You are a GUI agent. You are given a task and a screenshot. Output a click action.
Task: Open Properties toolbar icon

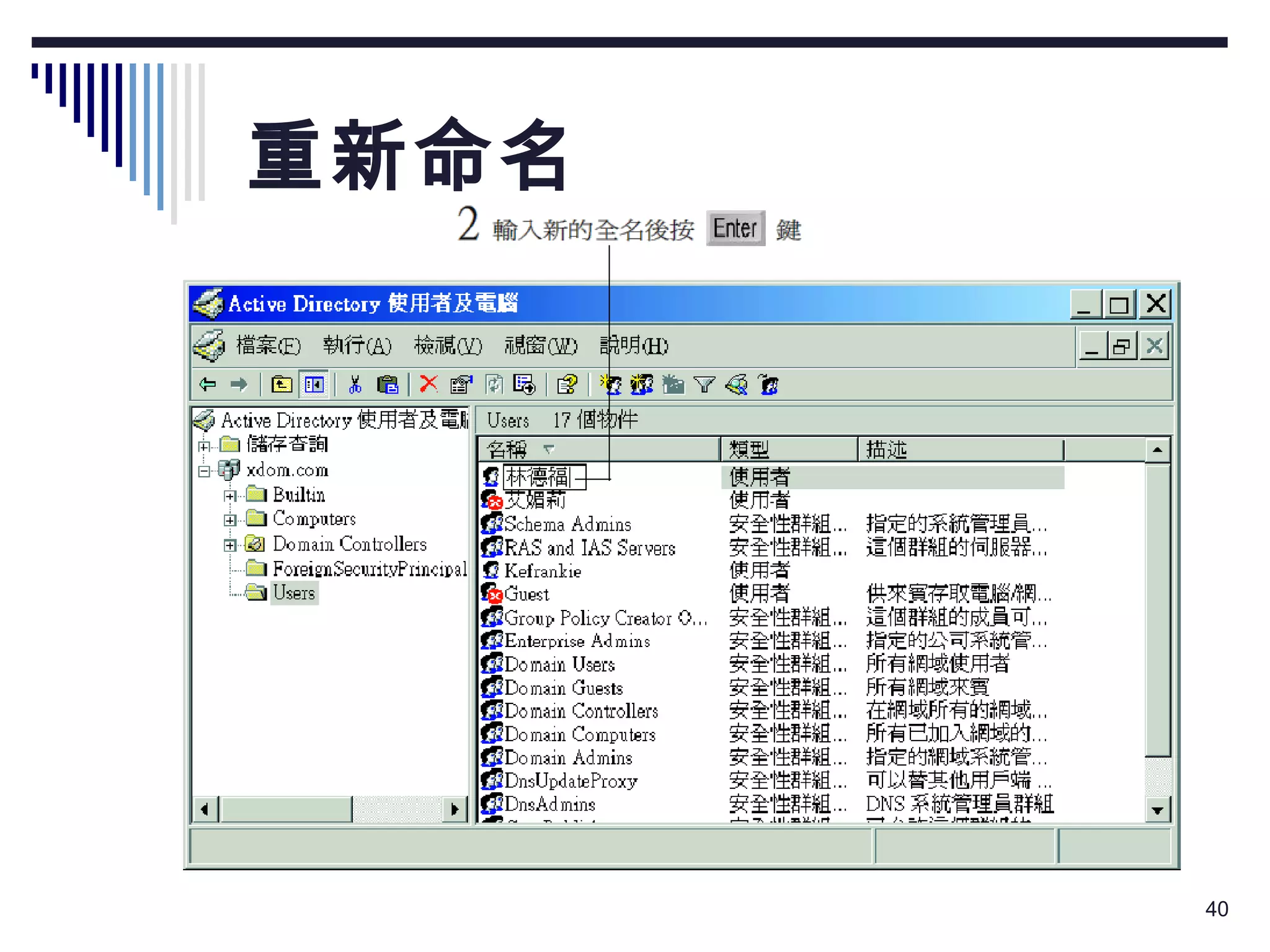(x=461, y=385)
